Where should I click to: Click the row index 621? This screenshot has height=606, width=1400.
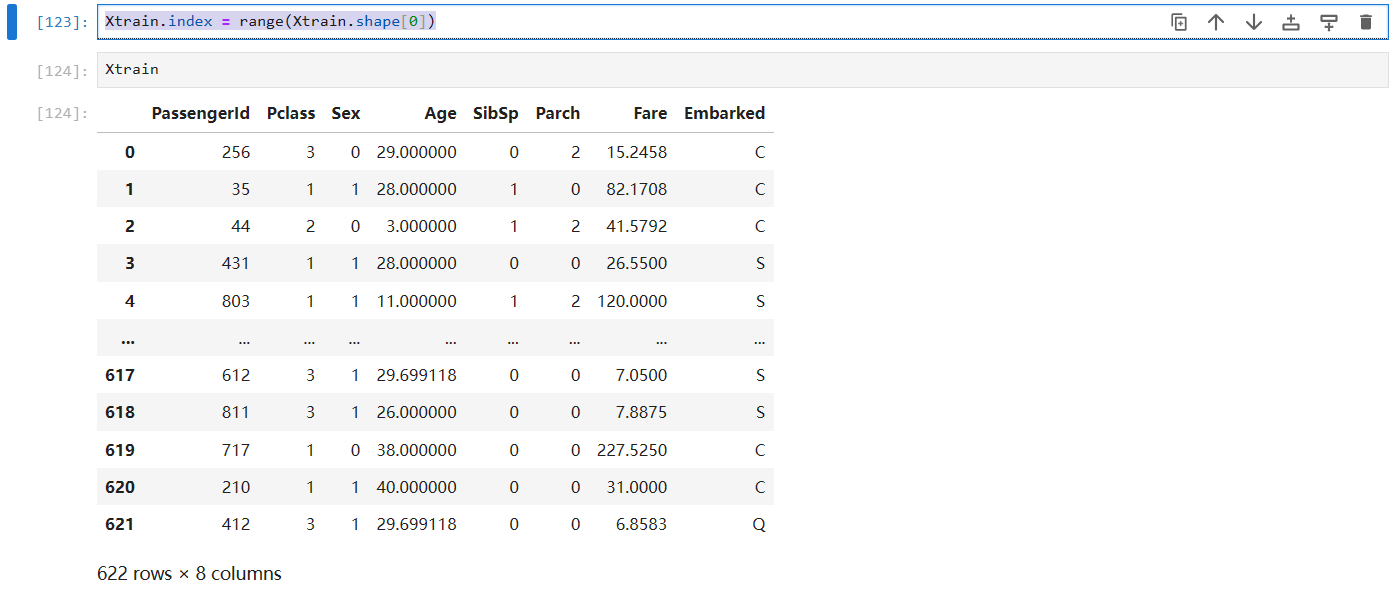click(120, 524)
